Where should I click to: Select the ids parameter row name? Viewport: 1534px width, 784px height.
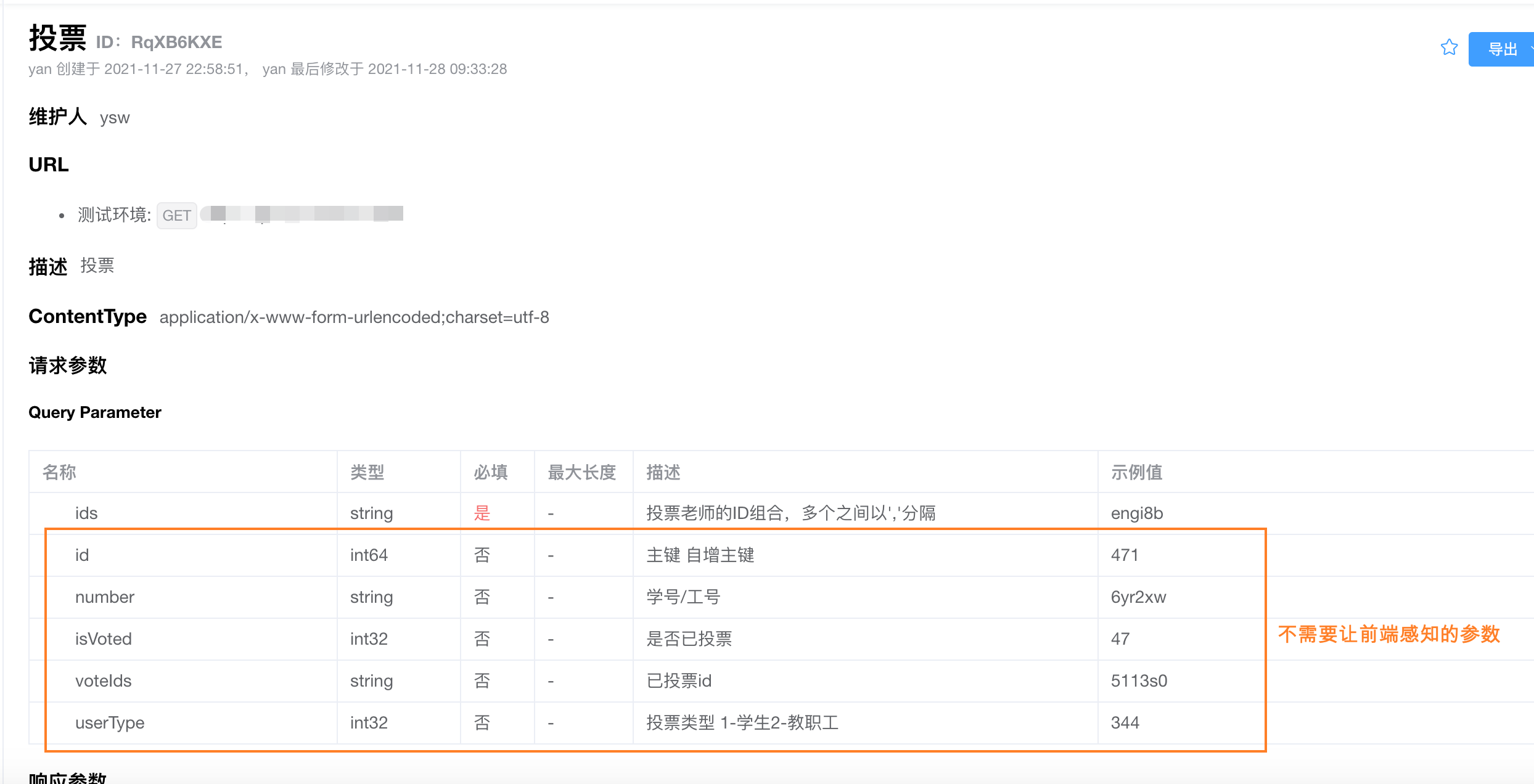point(86,513)
